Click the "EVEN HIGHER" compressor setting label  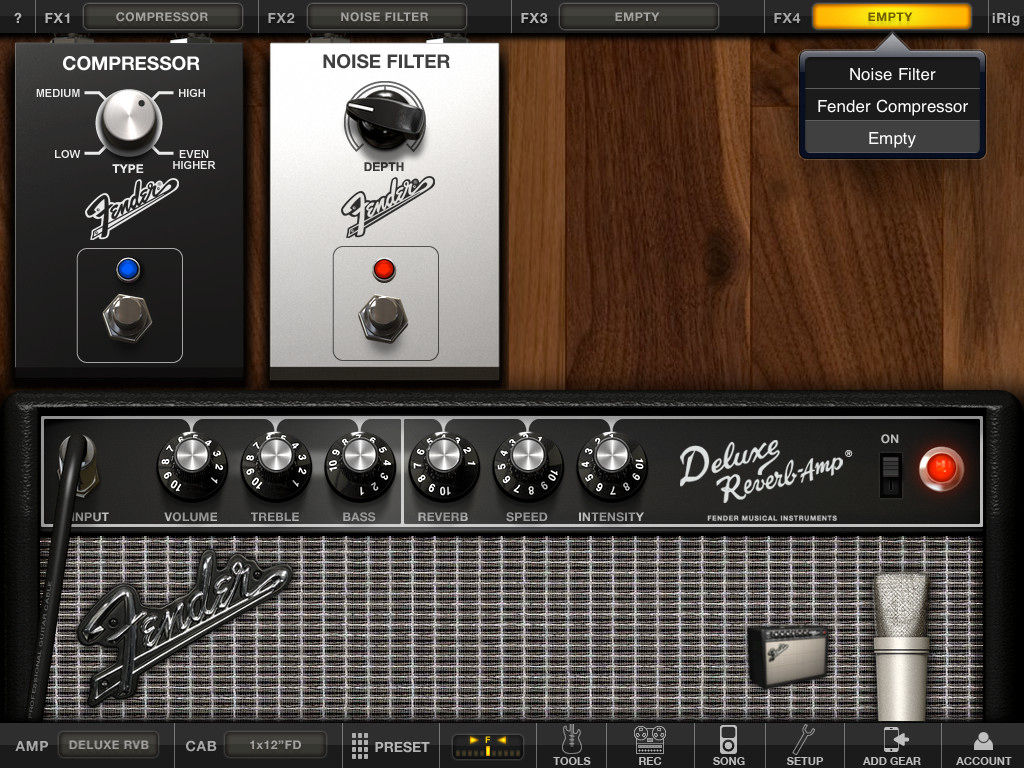[194, 159]
